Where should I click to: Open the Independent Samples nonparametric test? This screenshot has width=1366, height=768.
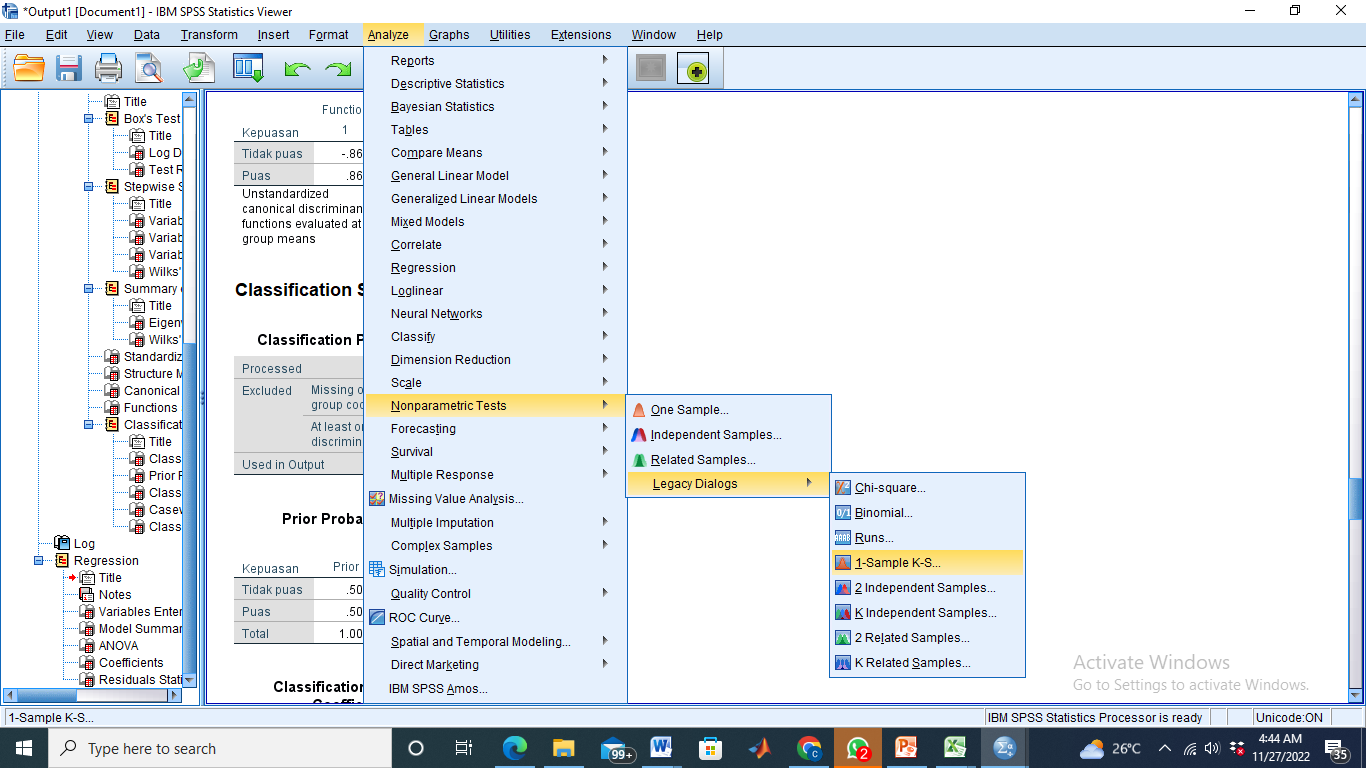point(715,435)
